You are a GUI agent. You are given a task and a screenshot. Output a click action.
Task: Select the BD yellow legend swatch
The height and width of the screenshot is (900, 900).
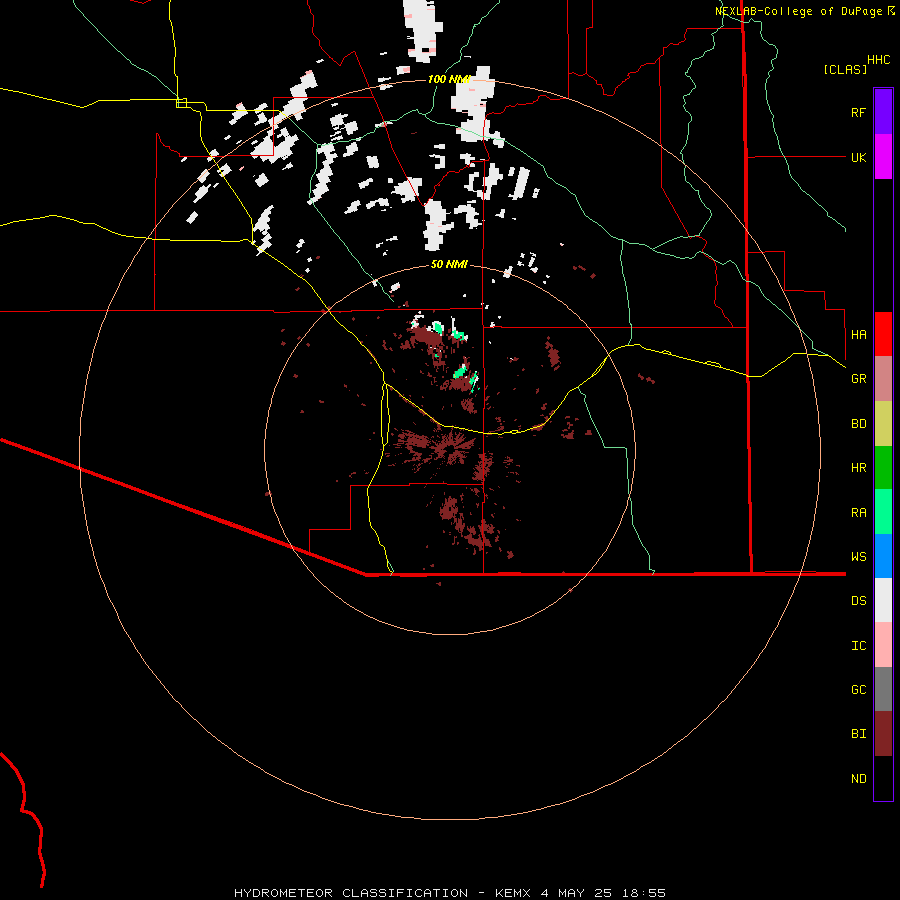883,424
